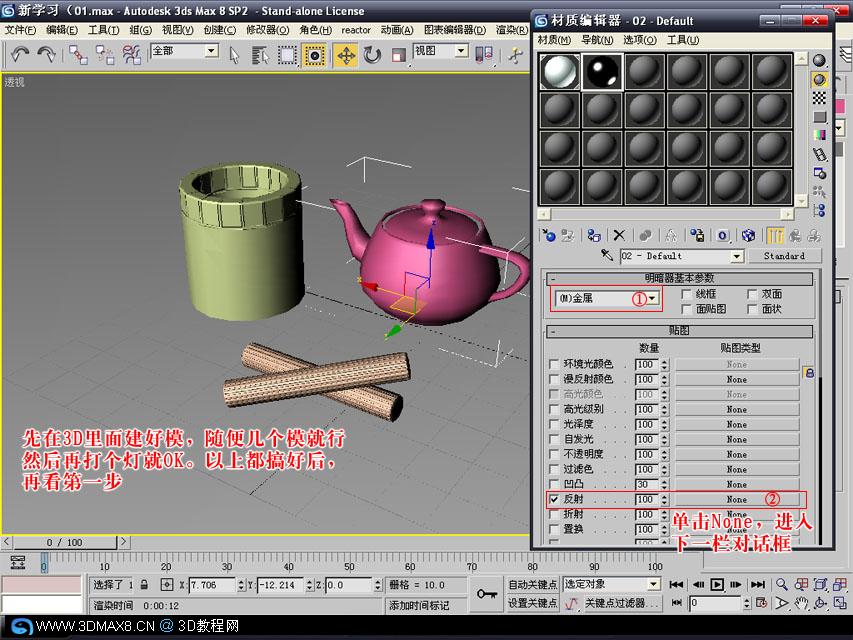Uncheck the 反射 reflection map checkbox
Image resolution: width=853 pixels, height=640 pixels.
coord(554,499)
